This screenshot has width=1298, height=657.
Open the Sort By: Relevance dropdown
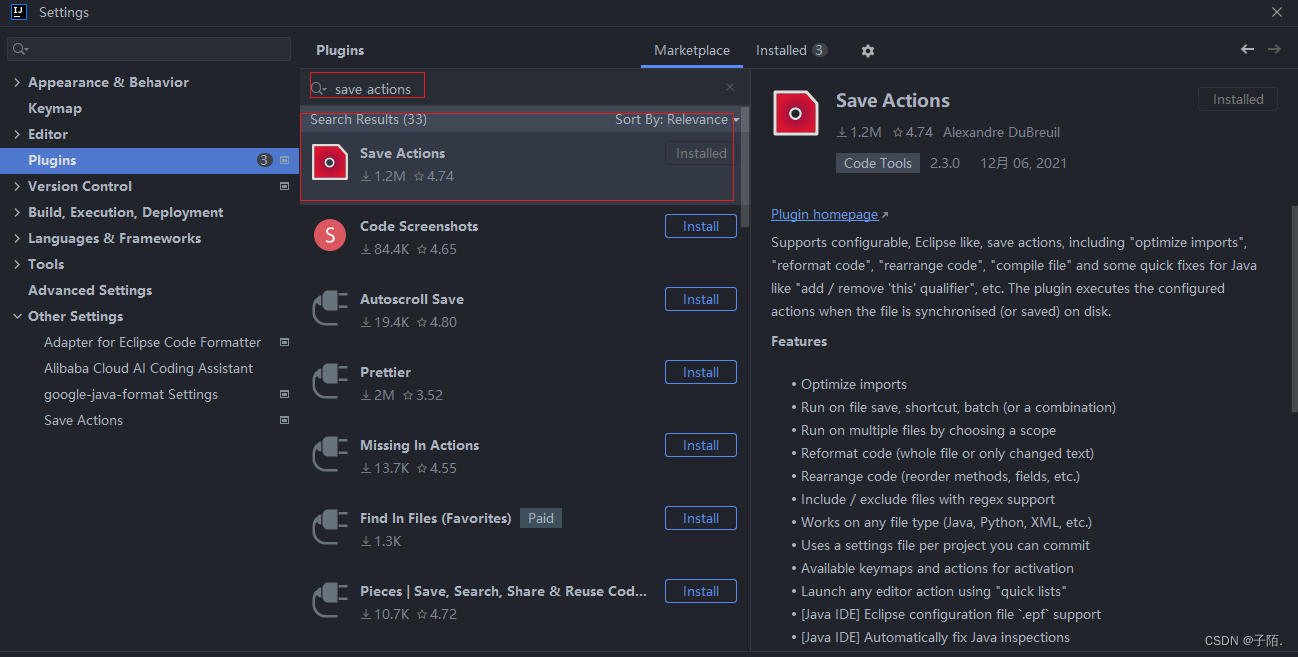[x=677, y=119]
